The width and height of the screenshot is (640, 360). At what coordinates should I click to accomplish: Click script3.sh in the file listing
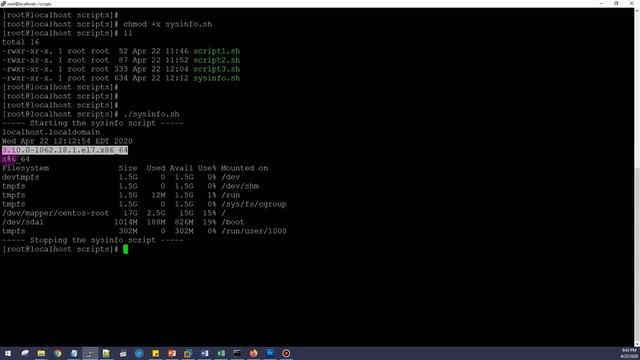pyautogui.click(x=216, y=69)
